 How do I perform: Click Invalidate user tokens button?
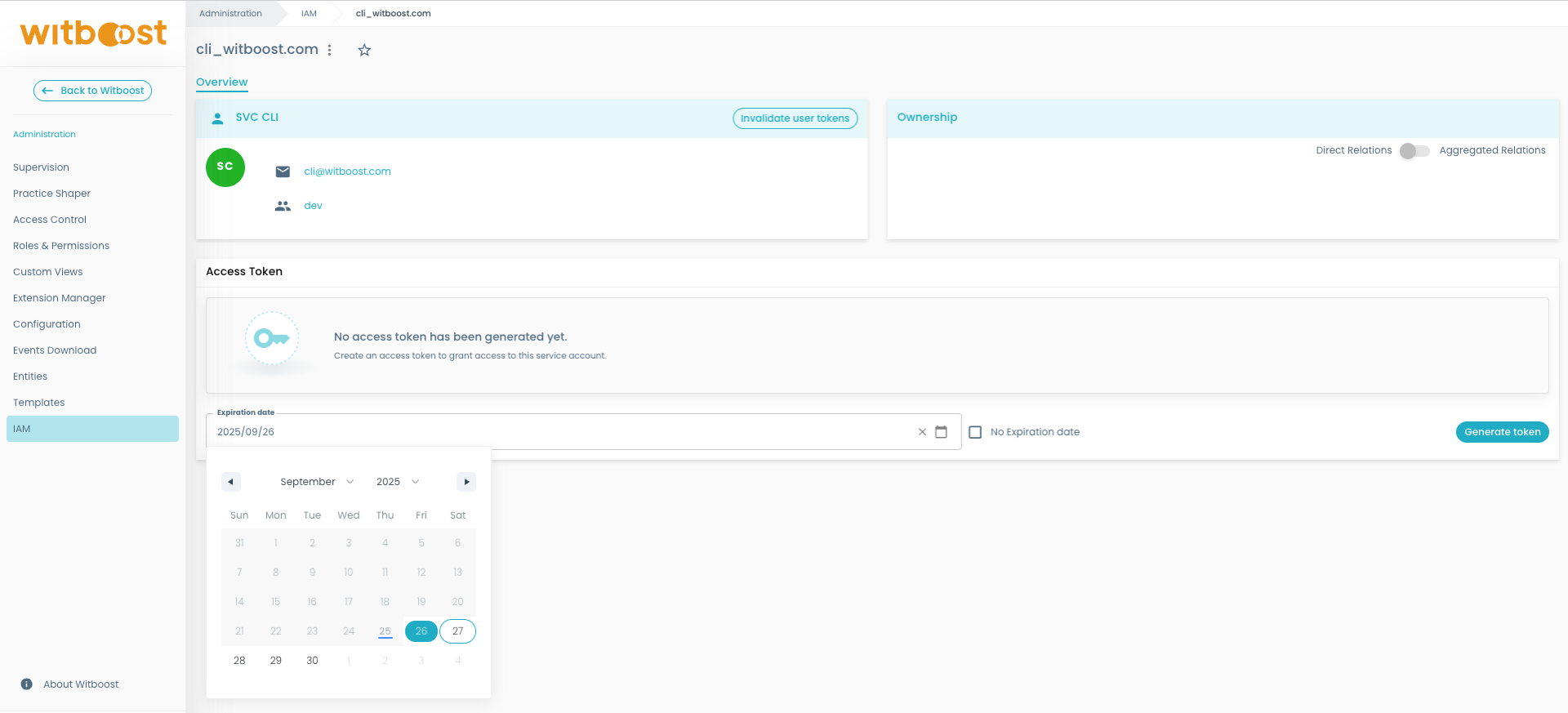(x=795, y=118)
